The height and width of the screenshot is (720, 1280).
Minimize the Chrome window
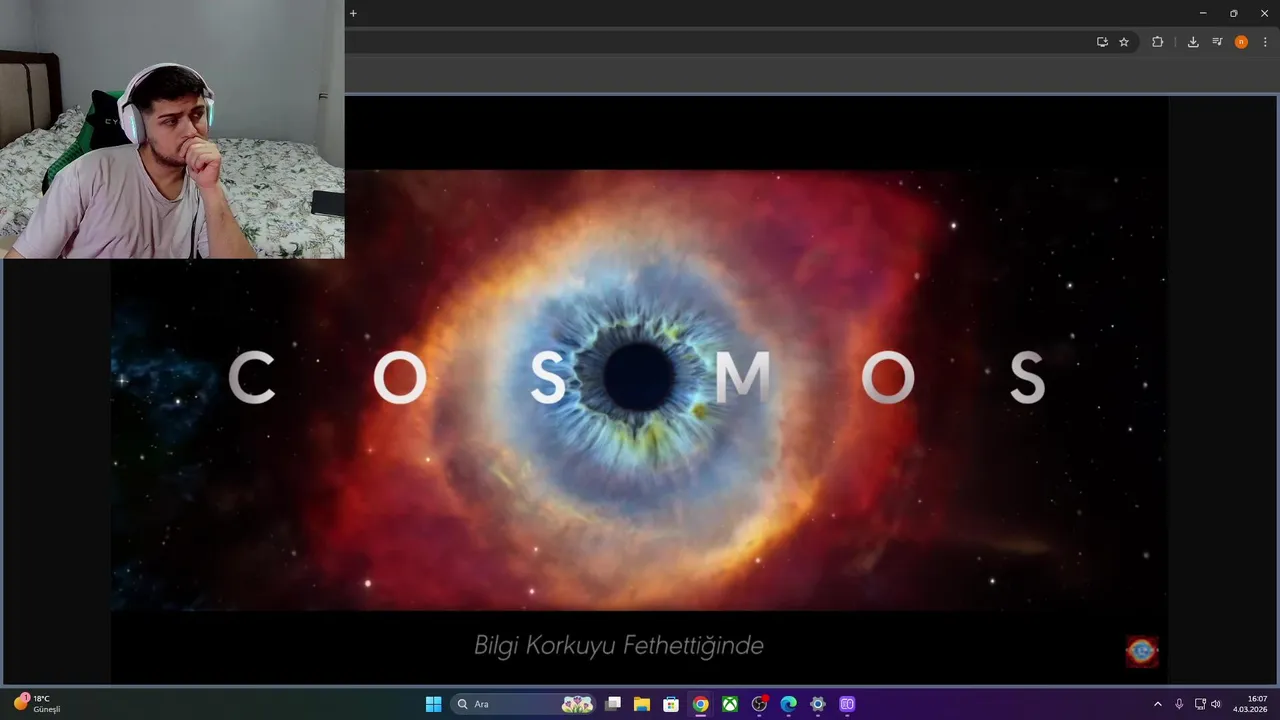pyautogui.click(x=1203, y=13)
